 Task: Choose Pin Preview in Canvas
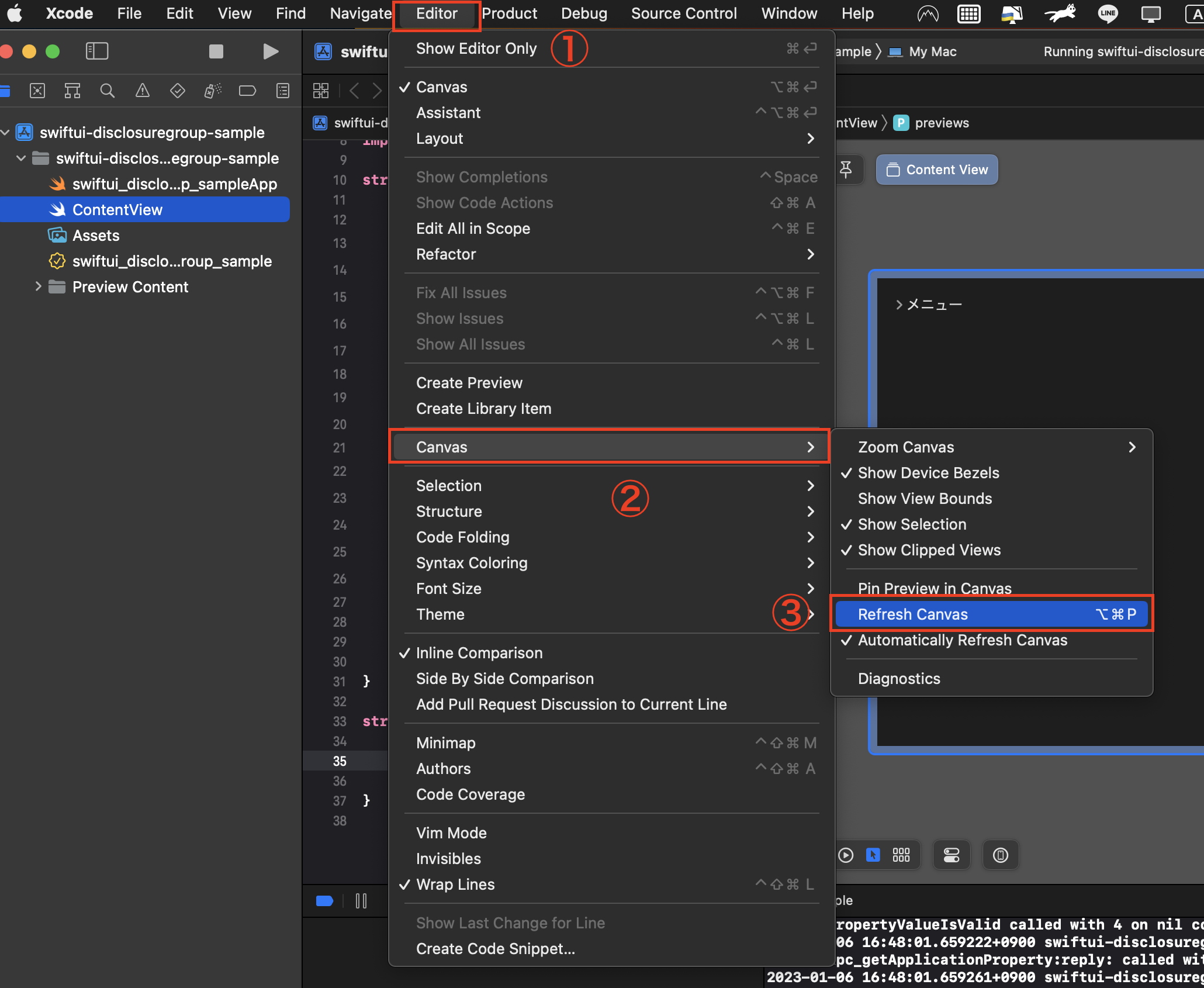[992, 589]
